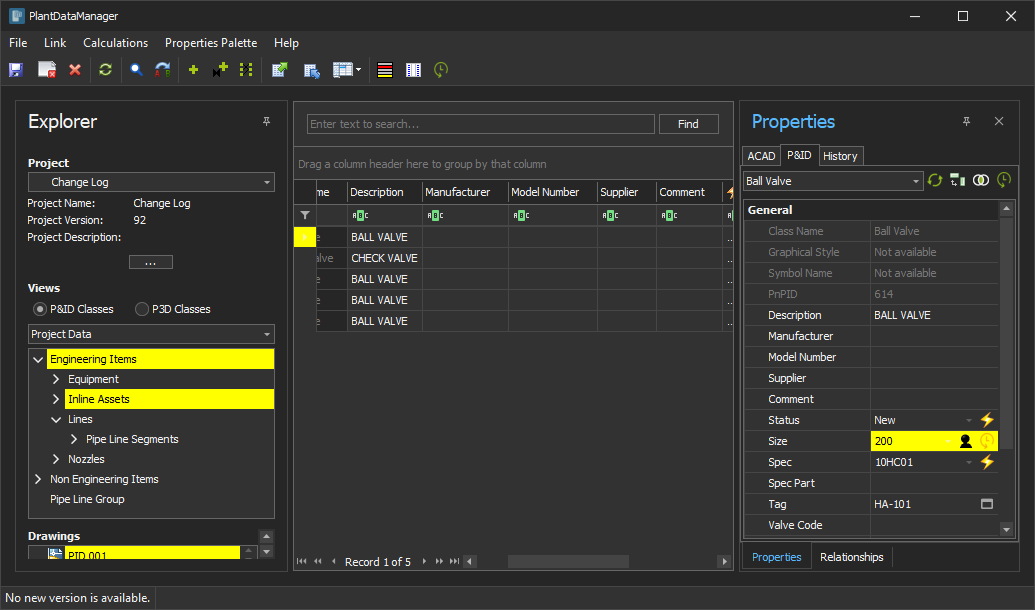Screen dimensions: 1035x610
Task: Click the Find button
Action: pos(688,124)
